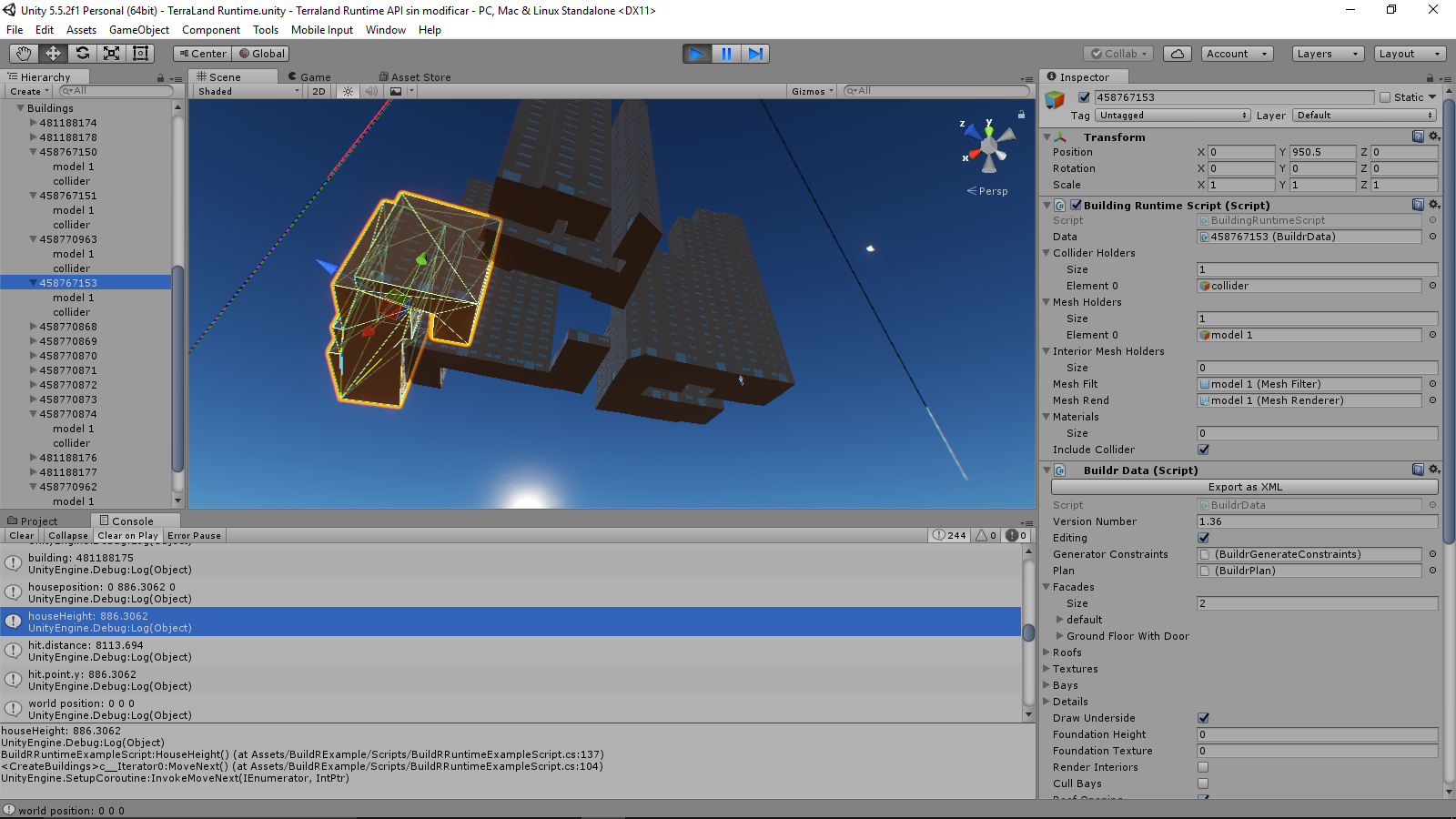
Task: Click the Position Y field 950.5
Action: coord(1321,152)
